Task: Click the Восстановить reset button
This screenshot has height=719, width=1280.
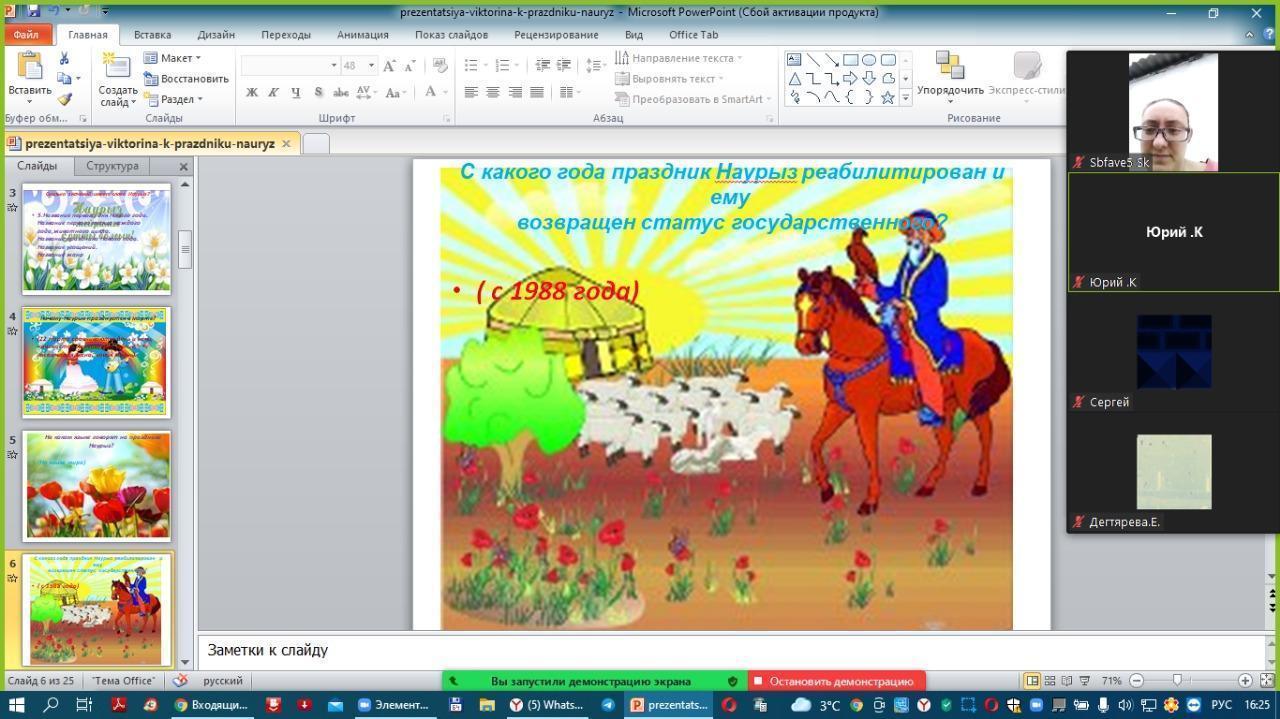Action: (187, 78)
